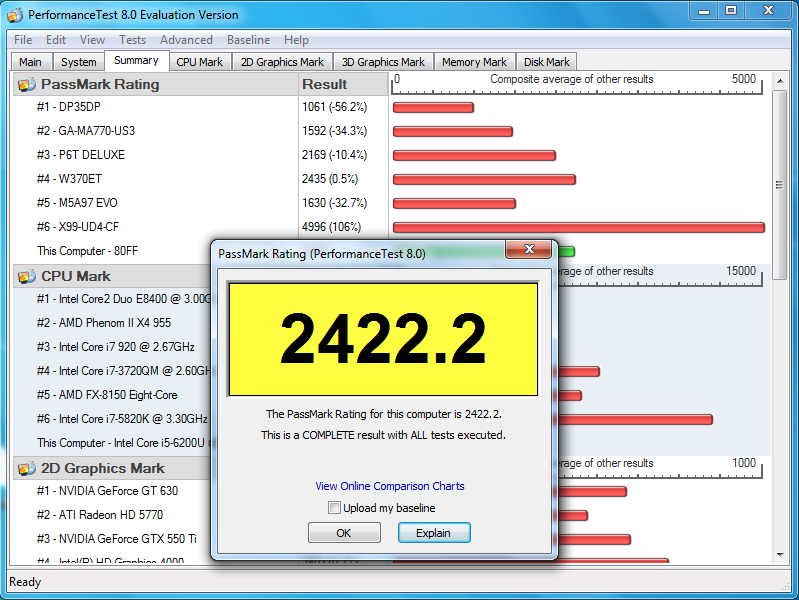Click the 2D Graphics Mark section icon
Screen dimensions: 799x600
tap(25, 468)
